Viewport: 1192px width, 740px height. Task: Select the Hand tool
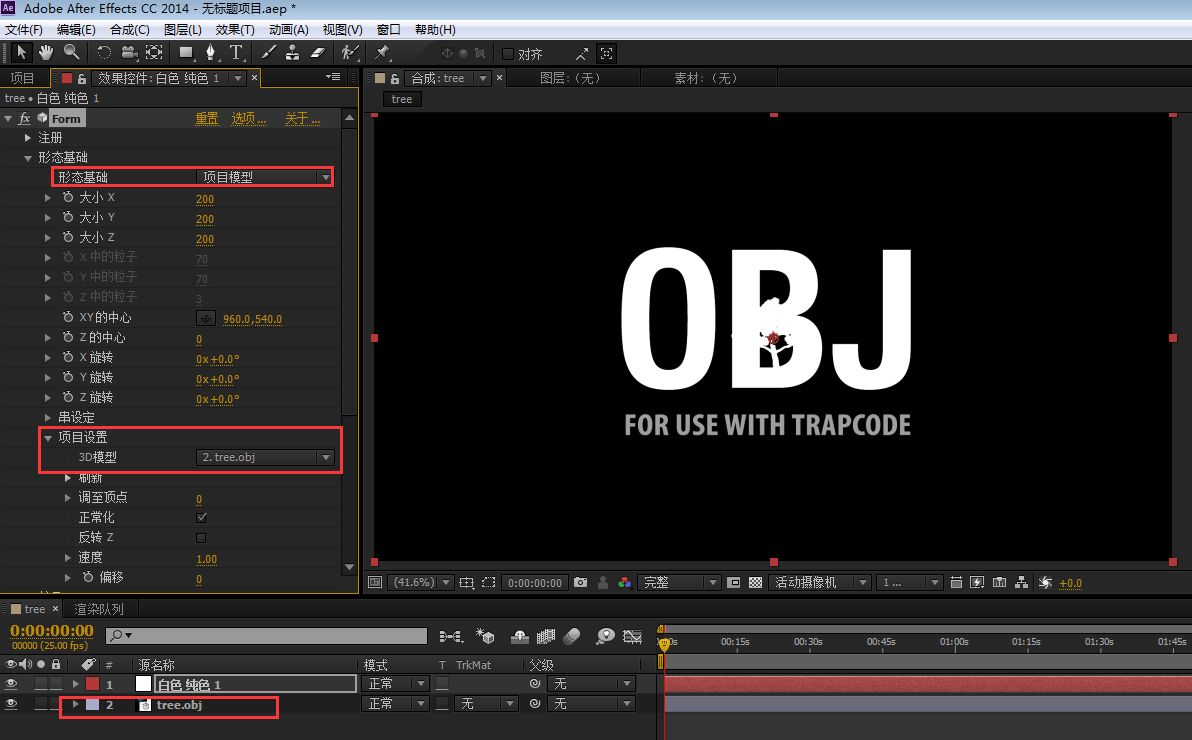(46, 52)
